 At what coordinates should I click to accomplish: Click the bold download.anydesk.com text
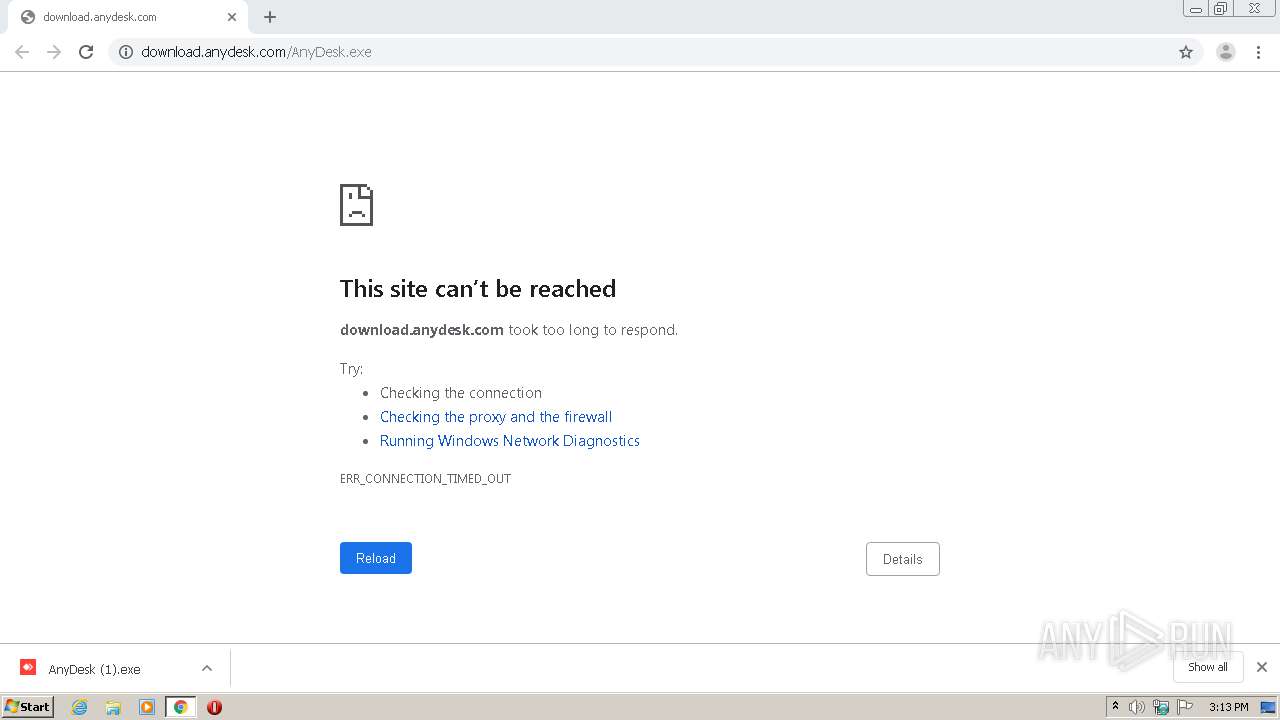[x=422, y=330]
